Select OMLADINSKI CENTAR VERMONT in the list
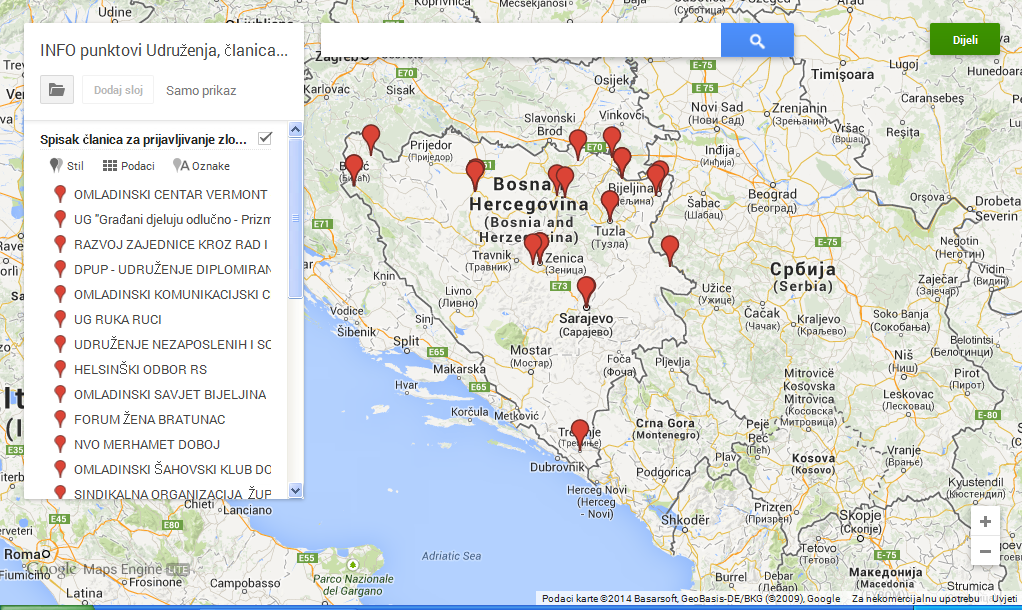The width and height of the screenshot is (1022, 610). pos(170,194)
